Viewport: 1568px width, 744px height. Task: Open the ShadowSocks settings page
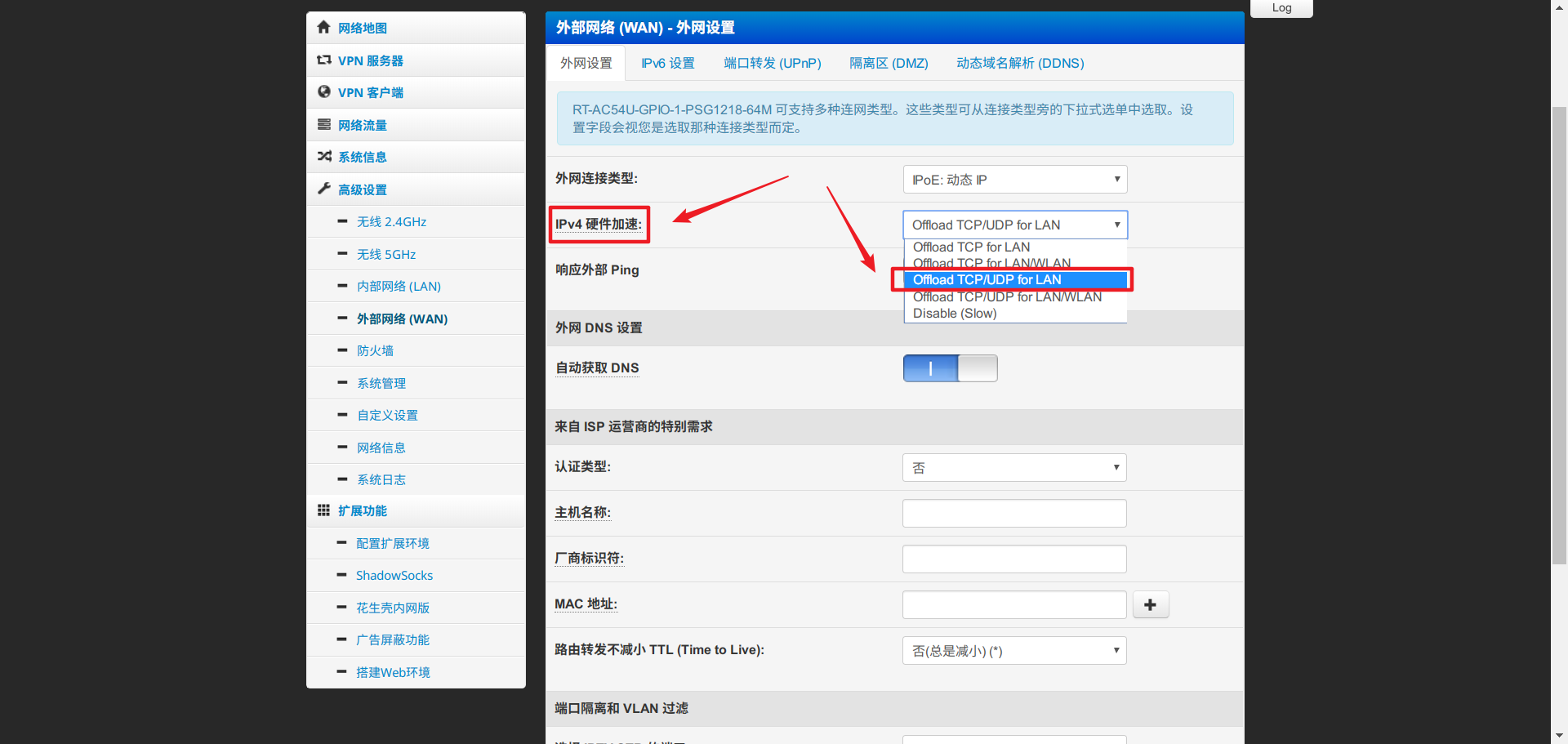pos(394,575)
